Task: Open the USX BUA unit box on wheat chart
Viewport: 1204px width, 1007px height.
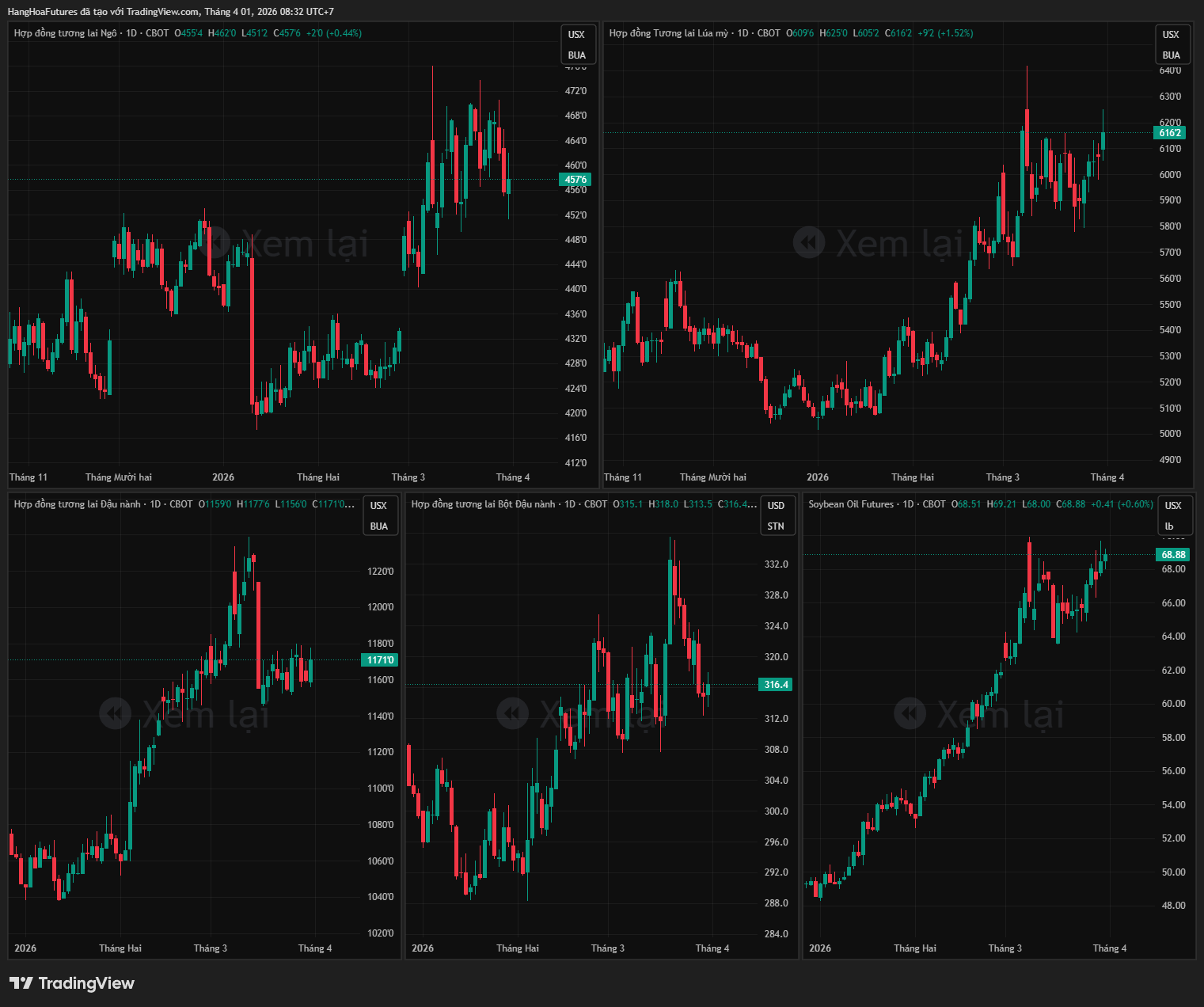Action: pyautogui.click(x=1171, y=45)
